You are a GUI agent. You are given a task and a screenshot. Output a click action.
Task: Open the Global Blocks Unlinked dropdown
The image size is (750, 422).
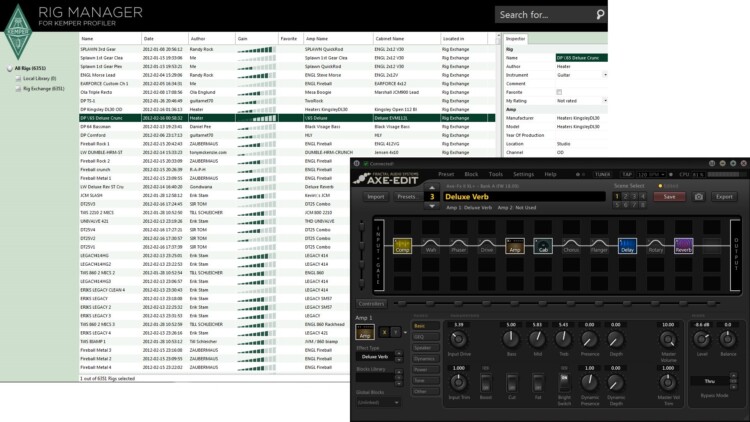tap(378, 402)
